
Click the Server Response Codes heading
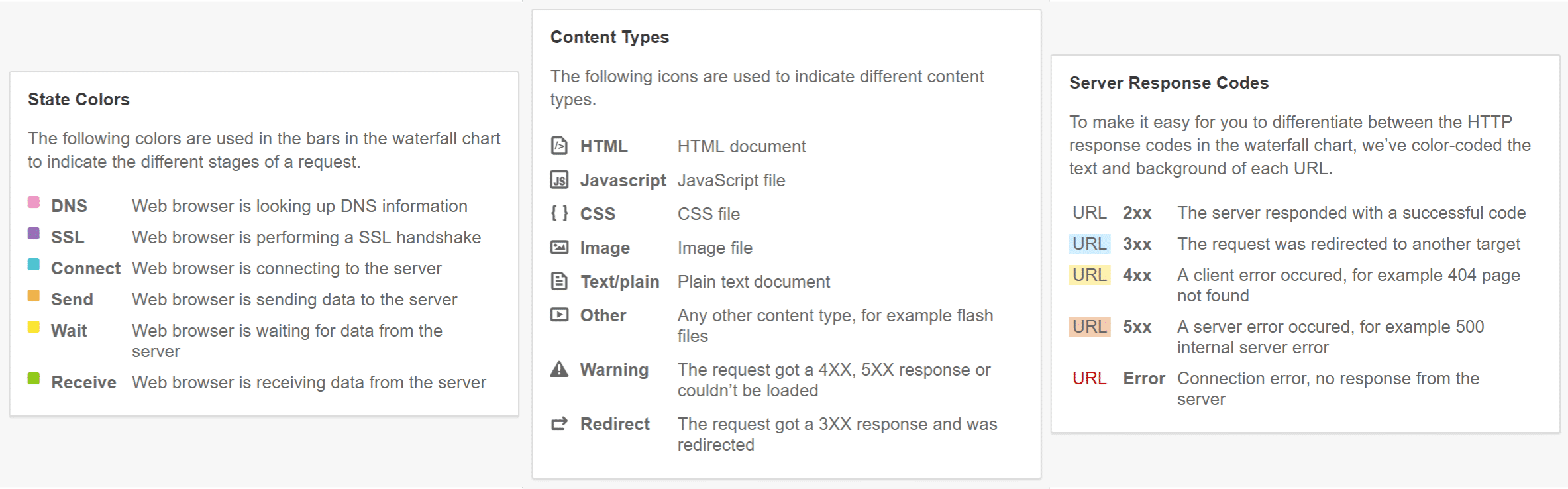click(x=1168, y=83)
